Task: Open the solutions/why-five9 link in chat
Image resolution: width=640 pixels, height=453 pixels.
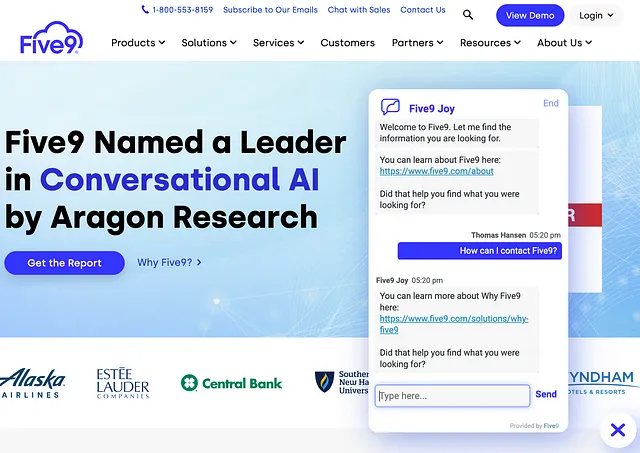Action: [454, 324]
